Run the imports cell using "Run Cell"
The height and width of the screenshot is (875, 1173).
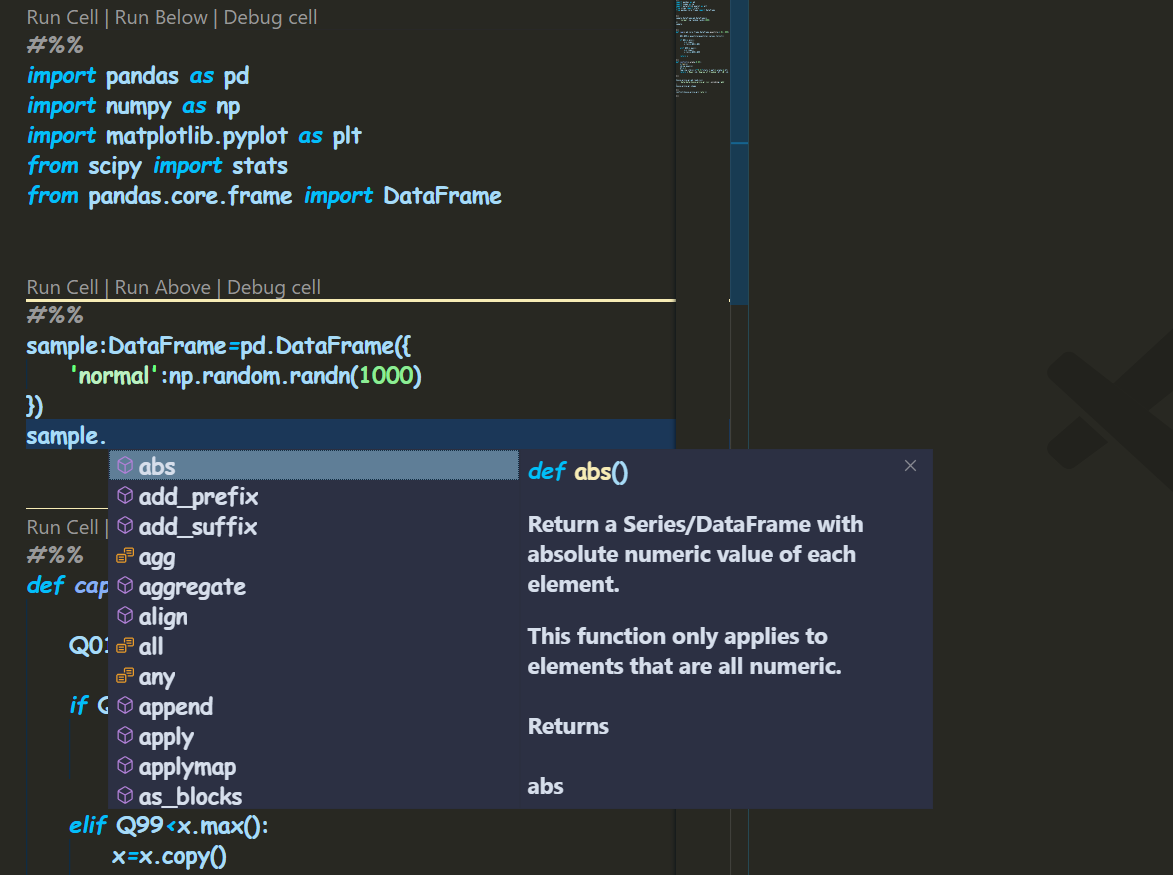62,17
